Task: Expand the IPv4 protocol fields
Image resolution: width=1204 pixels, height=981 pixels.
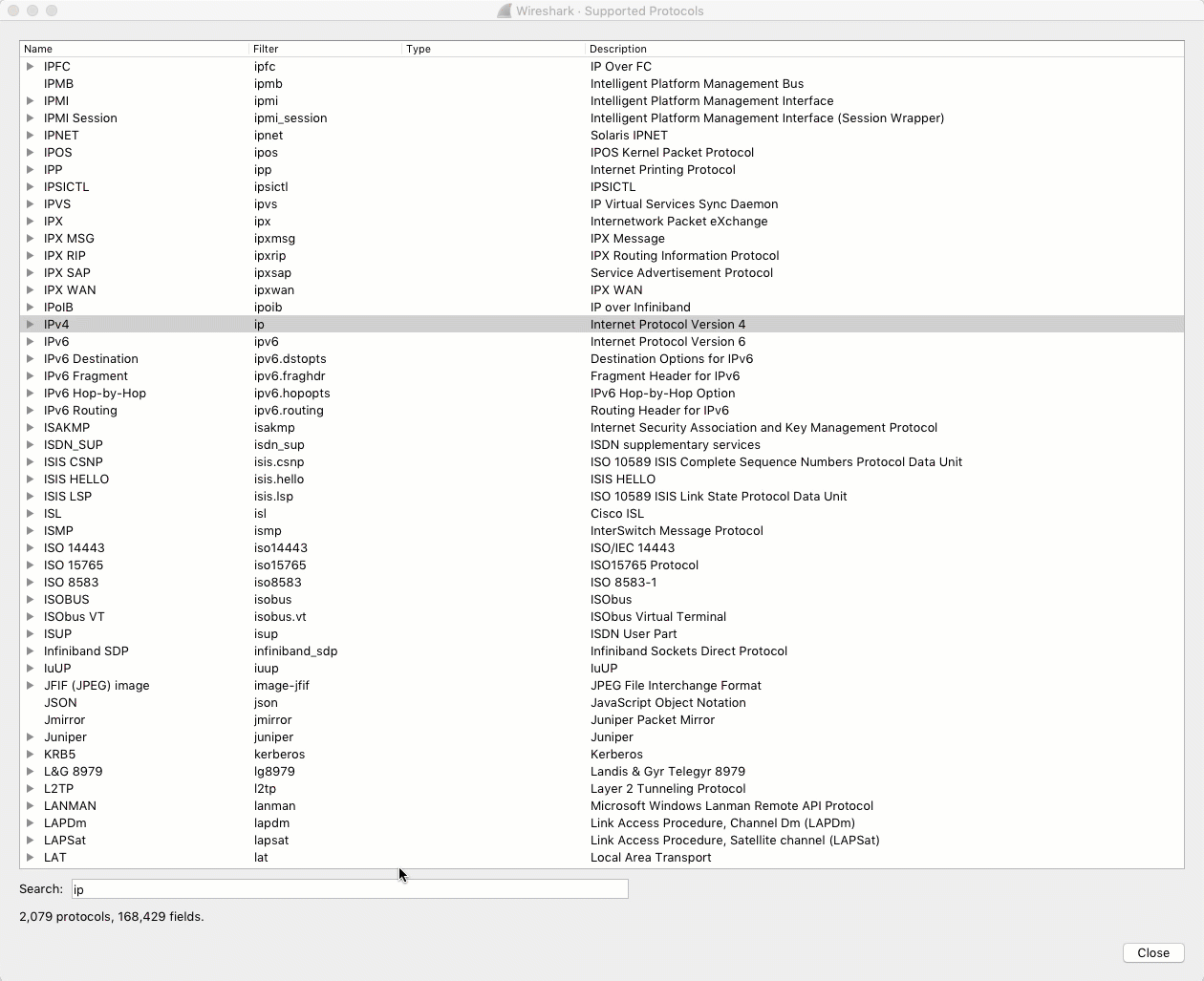Action: tap(31, 324)
